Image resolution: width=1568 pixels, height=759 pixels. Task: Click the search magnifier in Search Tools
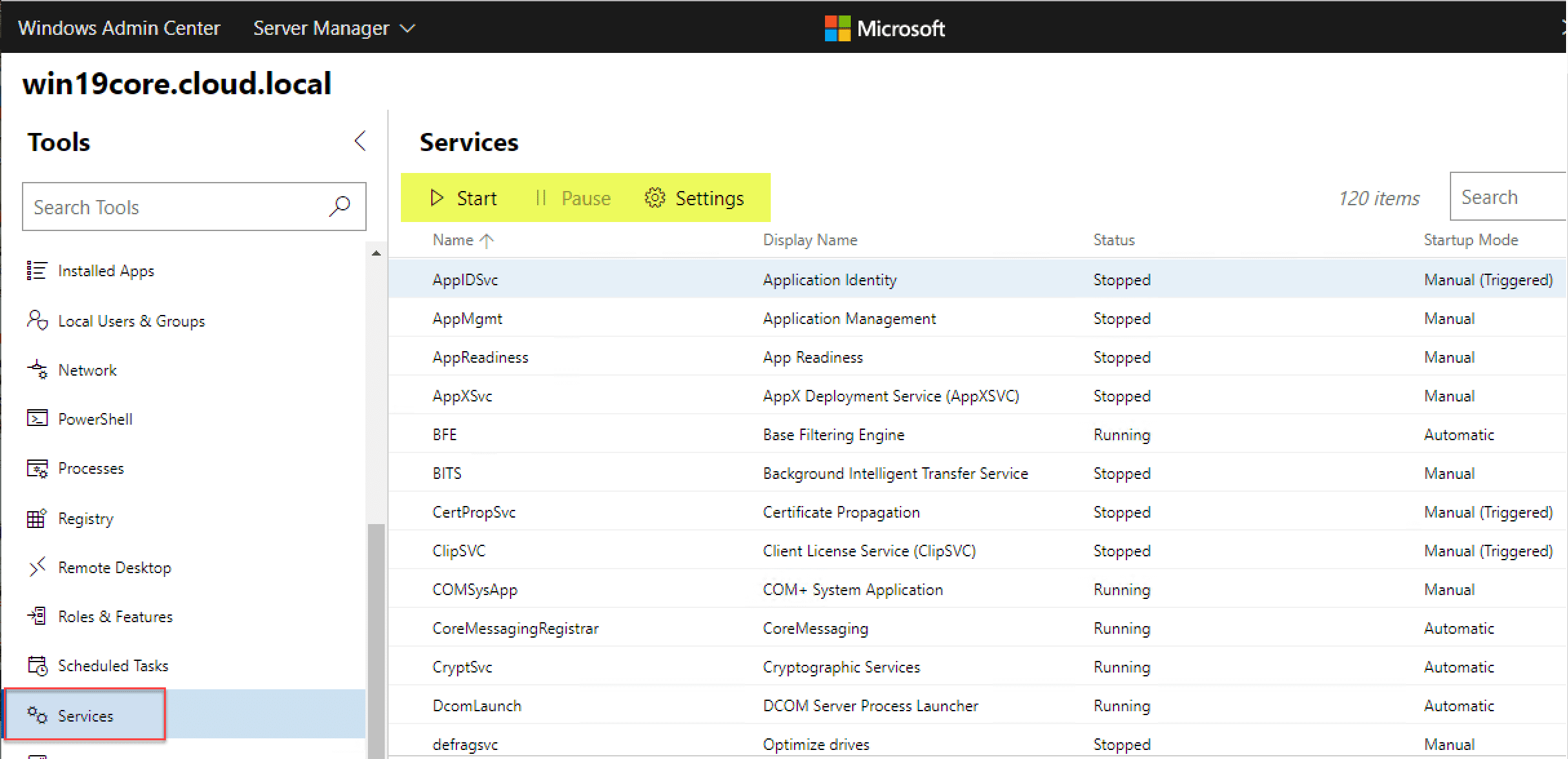(x=340, y=207)
